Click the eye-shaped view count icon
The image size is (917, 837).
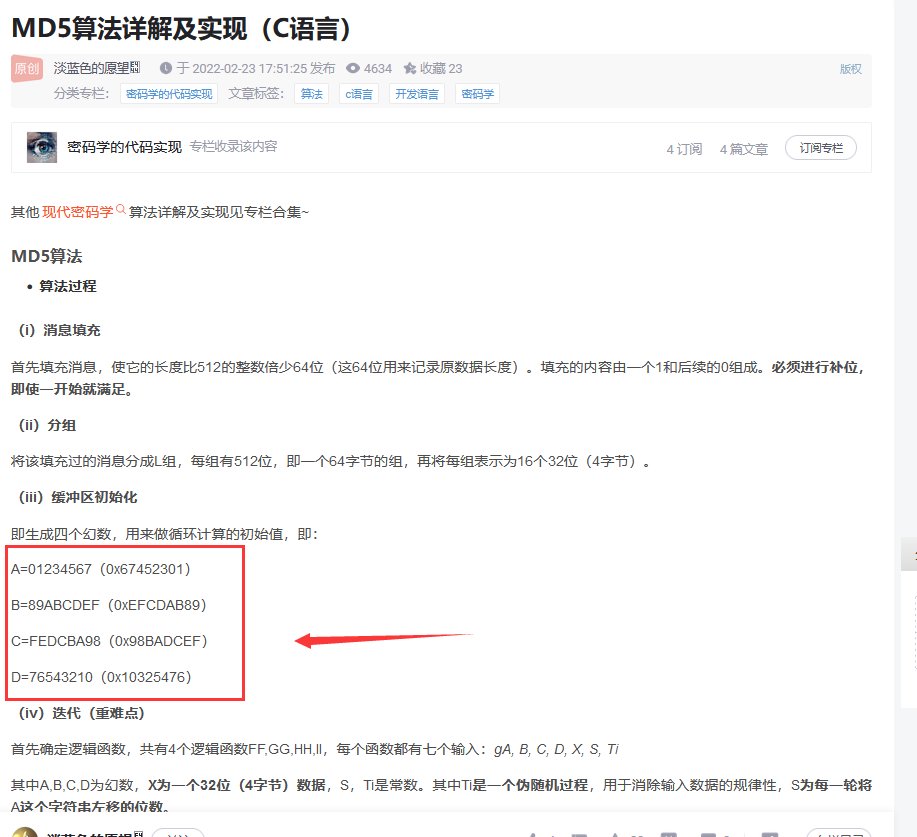[353, 69]
